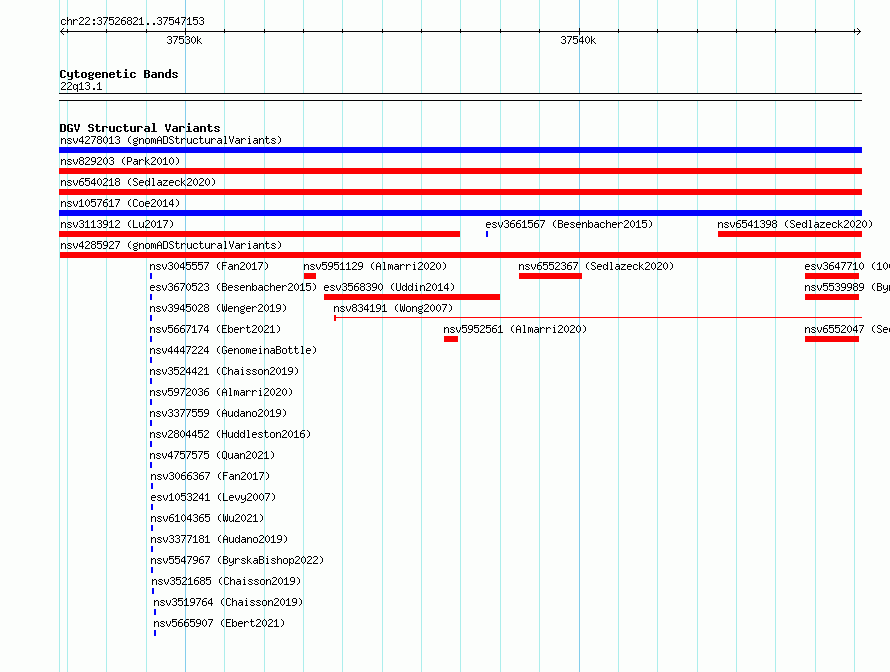Click the red bar under nsv4285927
The width and height of the screenshot is (890, 672).
[460, 255]
